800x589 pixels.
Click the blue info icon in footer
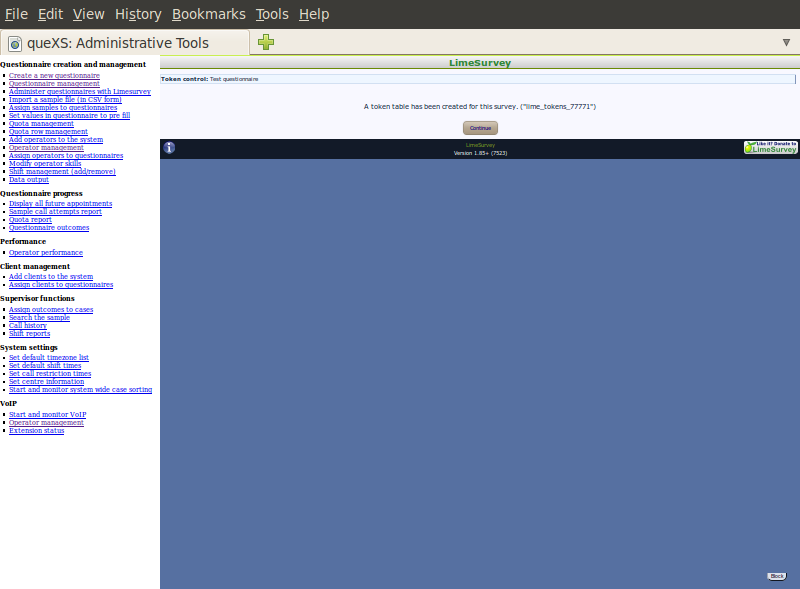[169, 148]
